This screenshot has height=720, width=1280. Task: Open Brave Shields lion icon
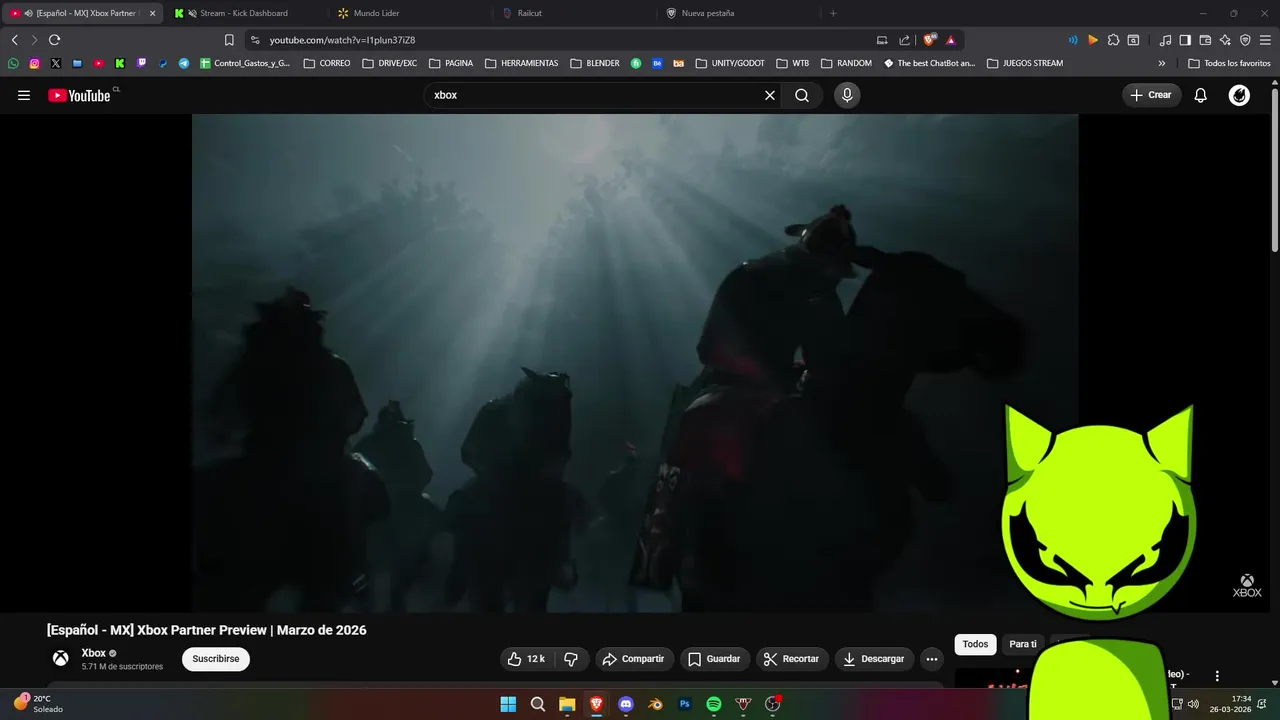(929, 40)
